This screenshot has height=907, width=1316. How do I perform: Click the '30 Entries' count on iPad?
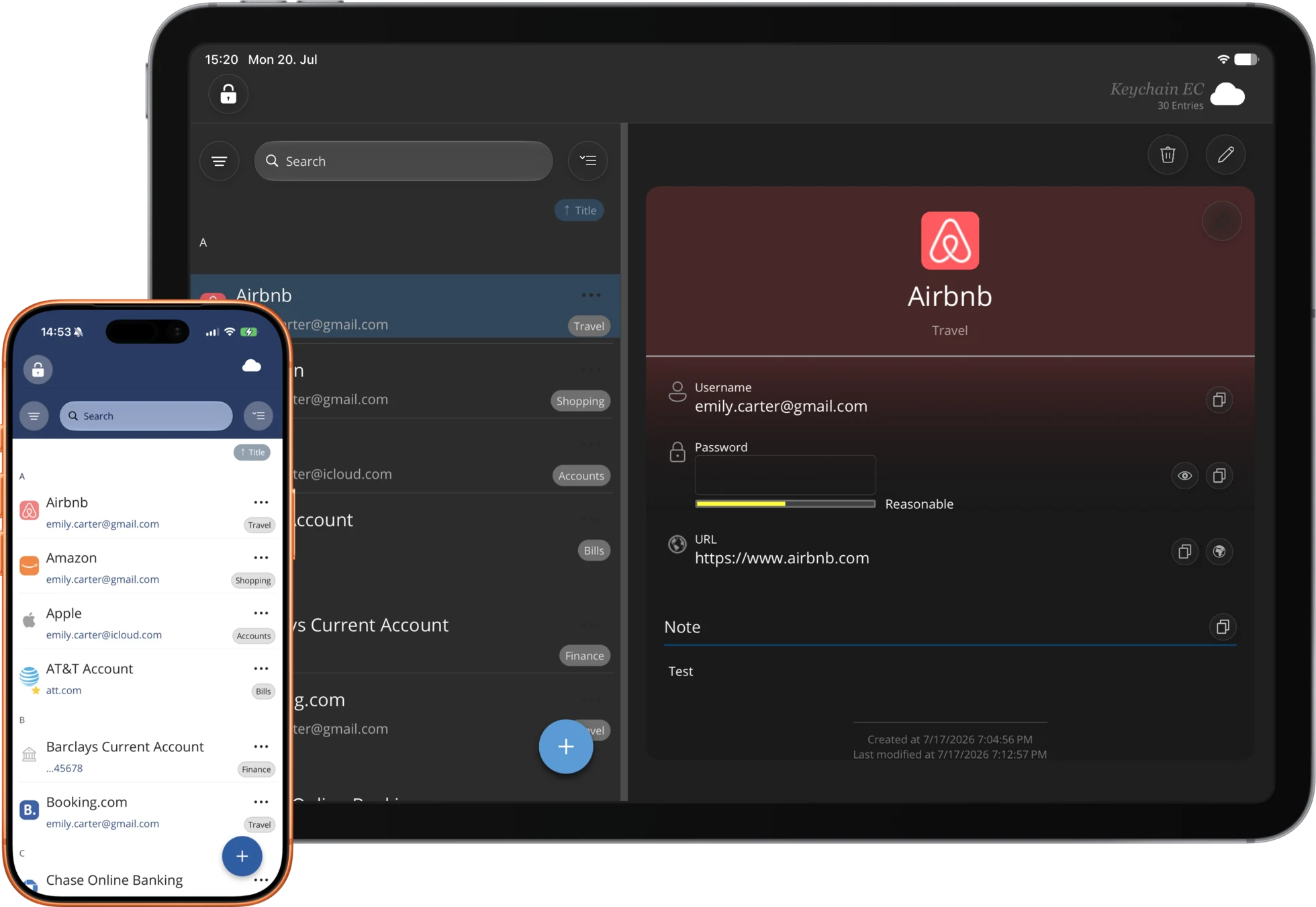(x=1180, y=105)
